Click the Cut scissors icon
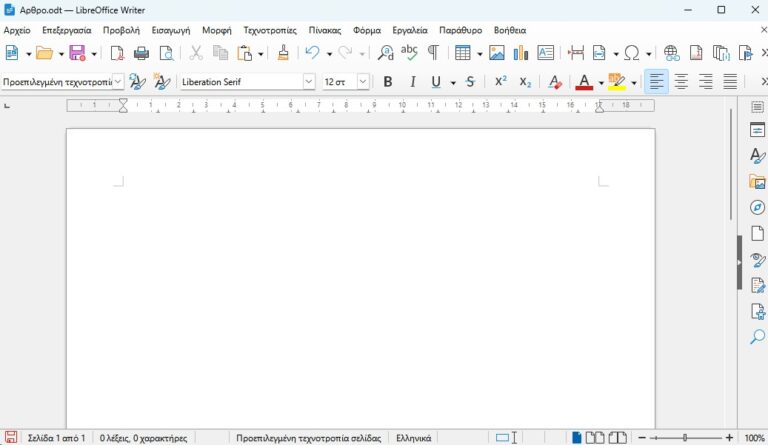The height and width of the screenshot is (445, 768). click(196, 52)
